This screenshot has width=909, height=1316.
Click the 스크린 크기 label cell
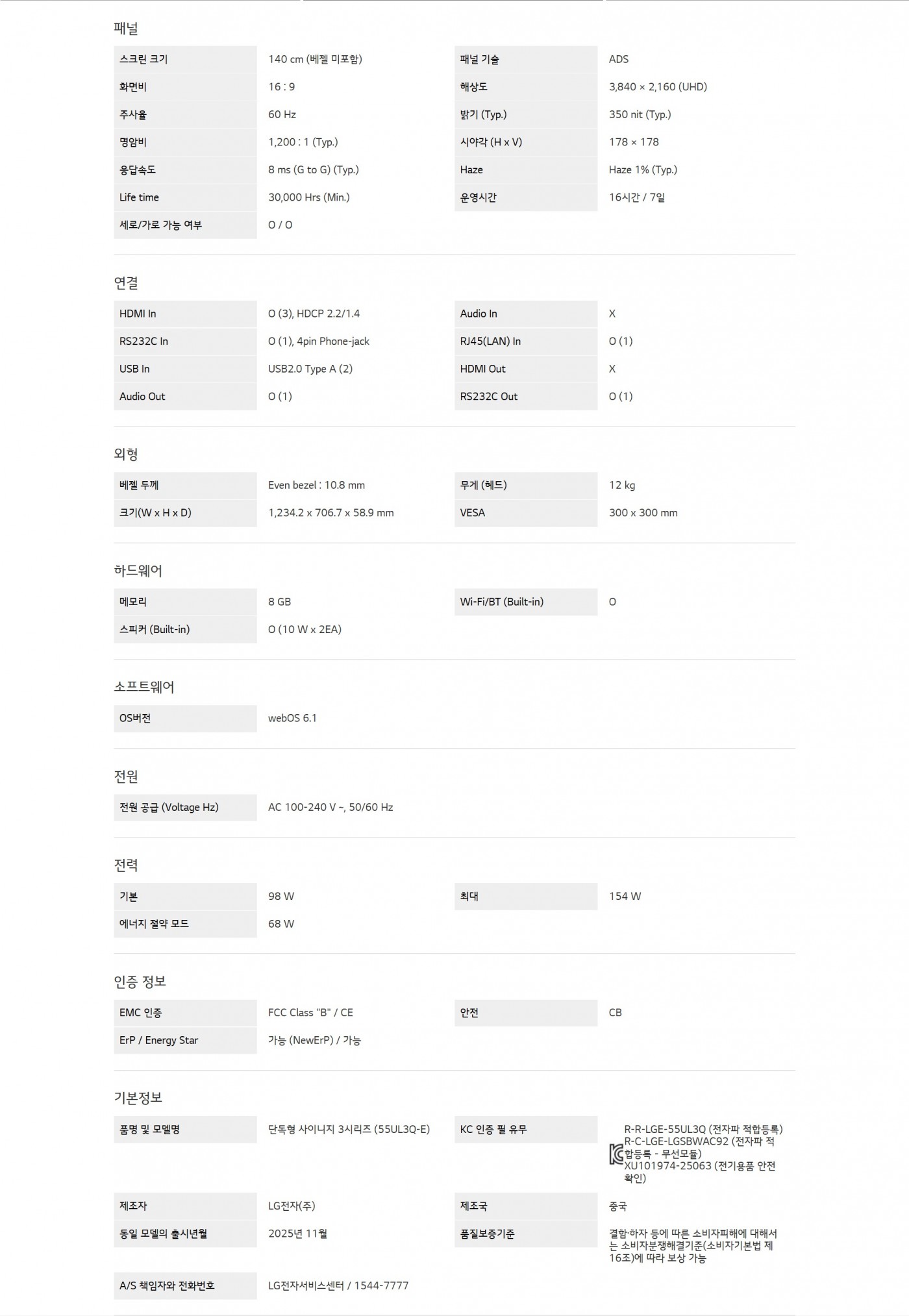tap(185, 59)
